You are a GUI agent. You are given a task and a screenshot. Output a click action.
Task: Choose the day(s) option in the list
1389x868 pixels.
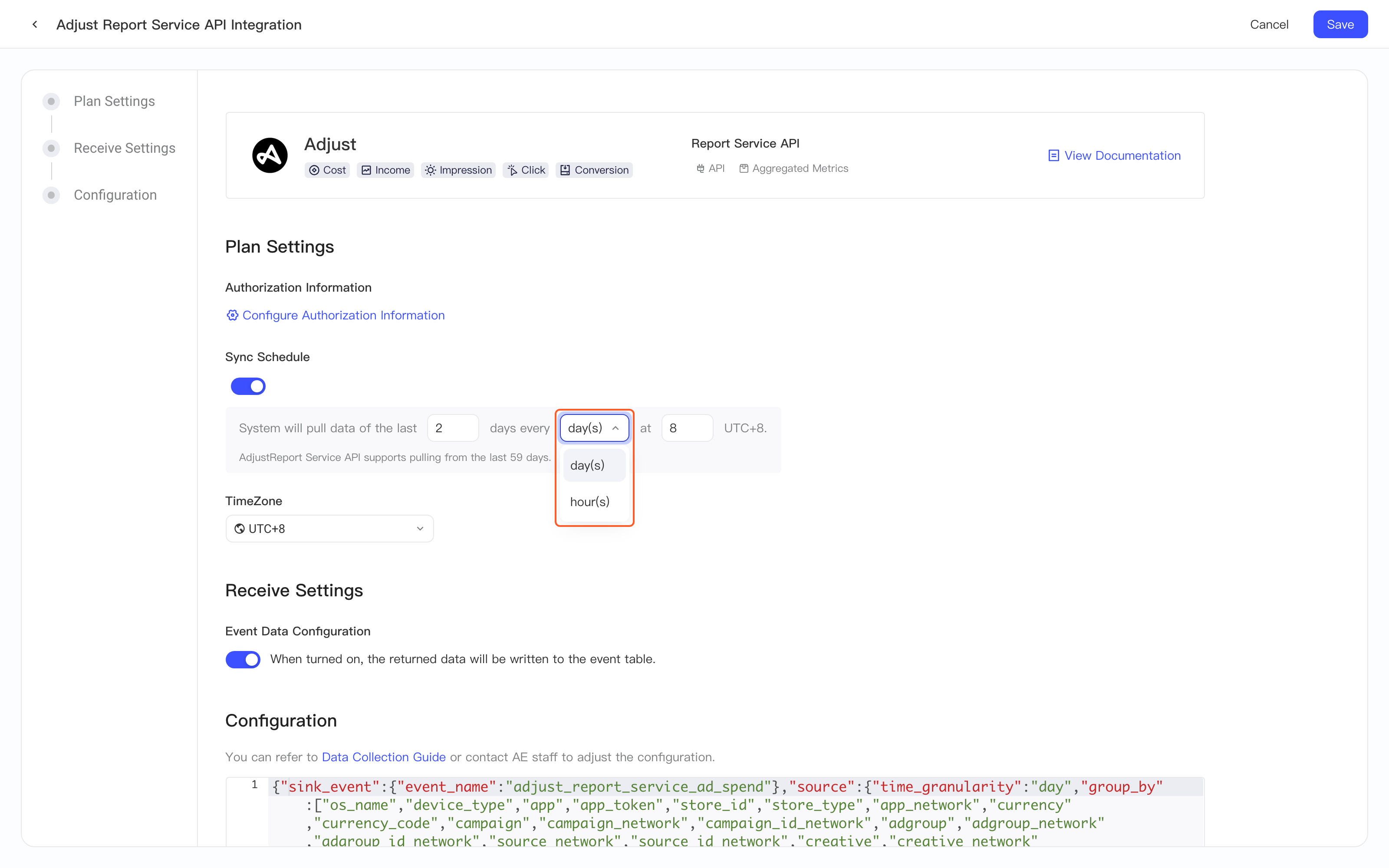595,466
